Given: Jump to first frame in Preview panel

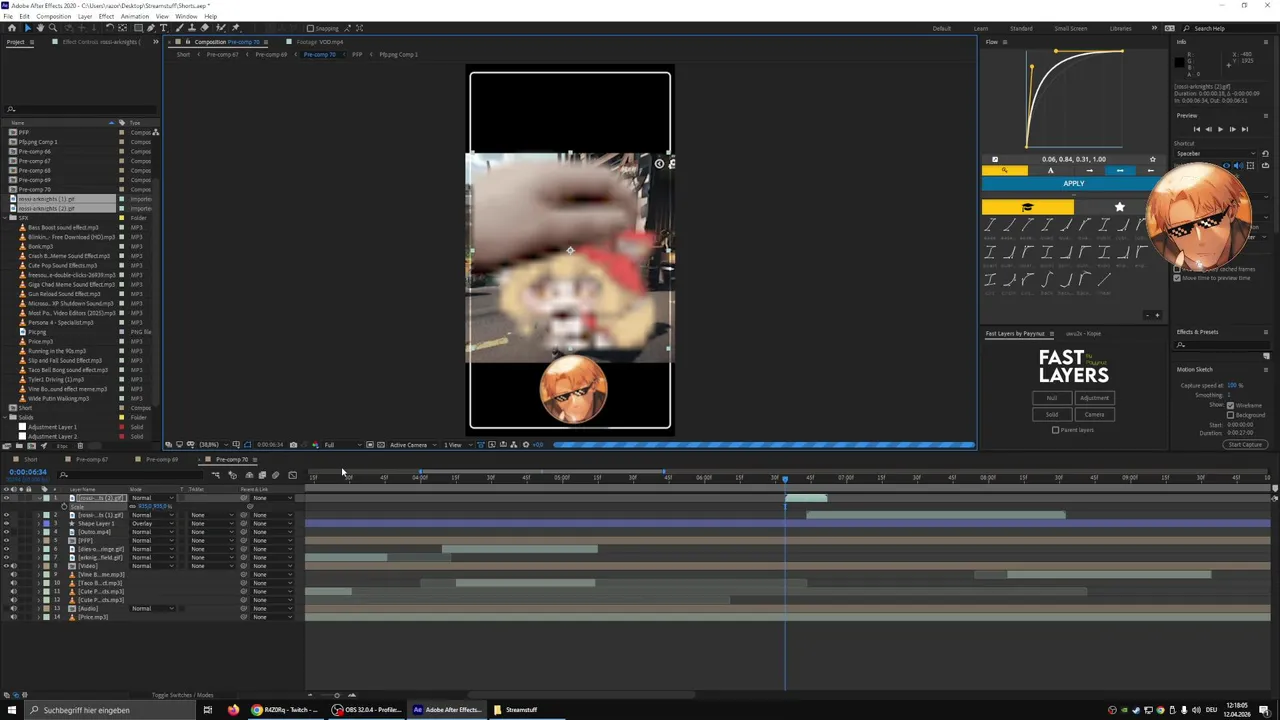Looking at the screenshot, I should (1197, 129).
